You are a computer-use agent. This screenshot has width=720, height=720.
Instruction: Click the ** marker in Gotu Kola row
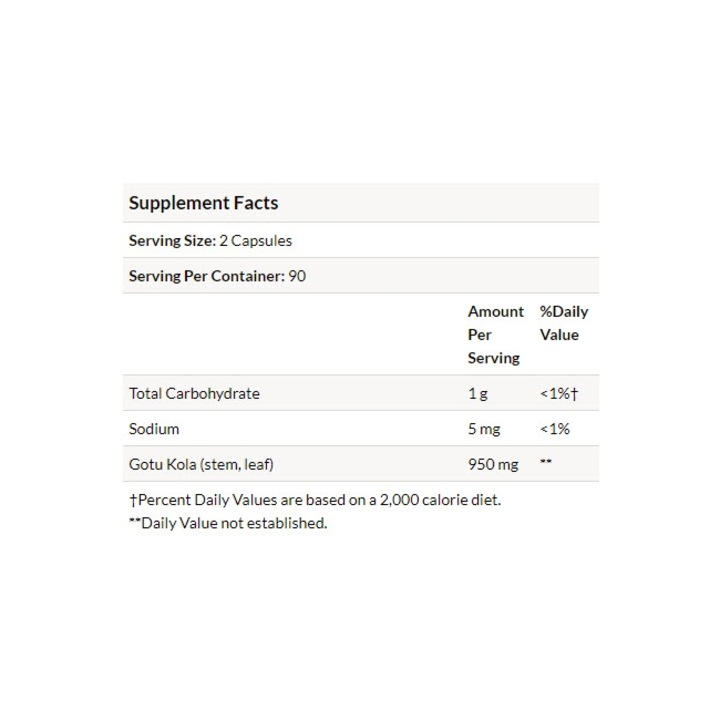point(546,461)
